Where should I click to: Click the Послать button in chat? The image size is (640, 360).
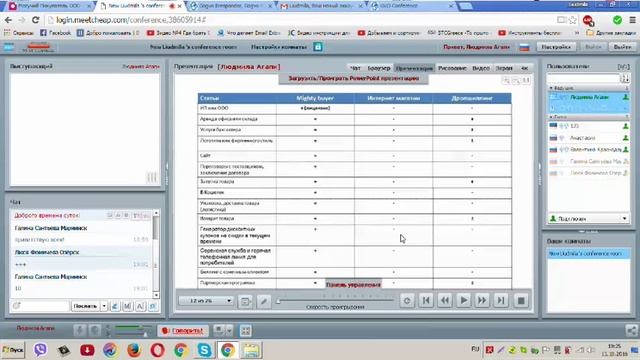click(85, 306)
